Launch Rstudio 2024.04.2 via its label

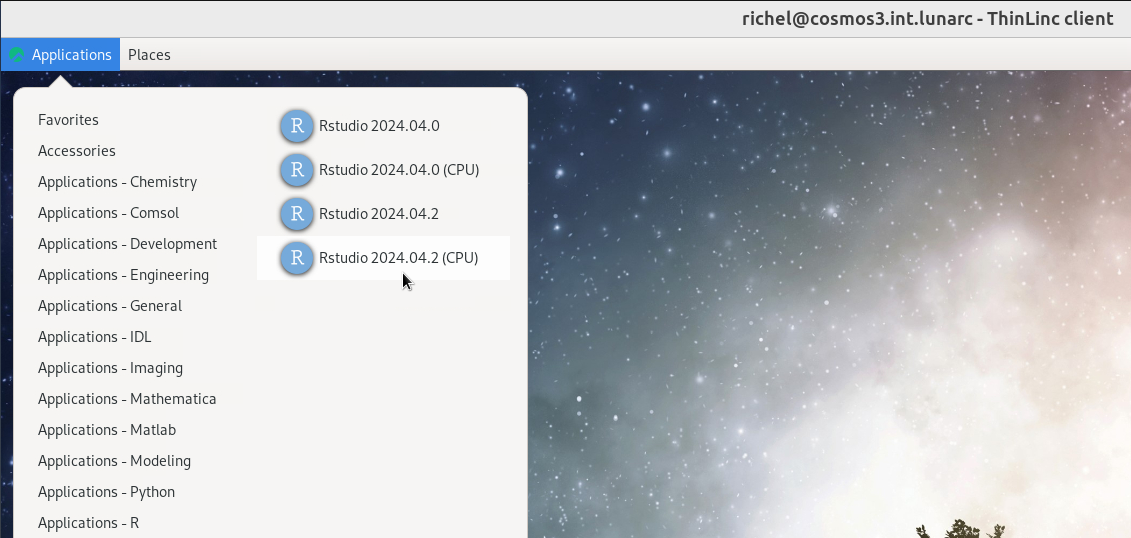pos(379,214)
